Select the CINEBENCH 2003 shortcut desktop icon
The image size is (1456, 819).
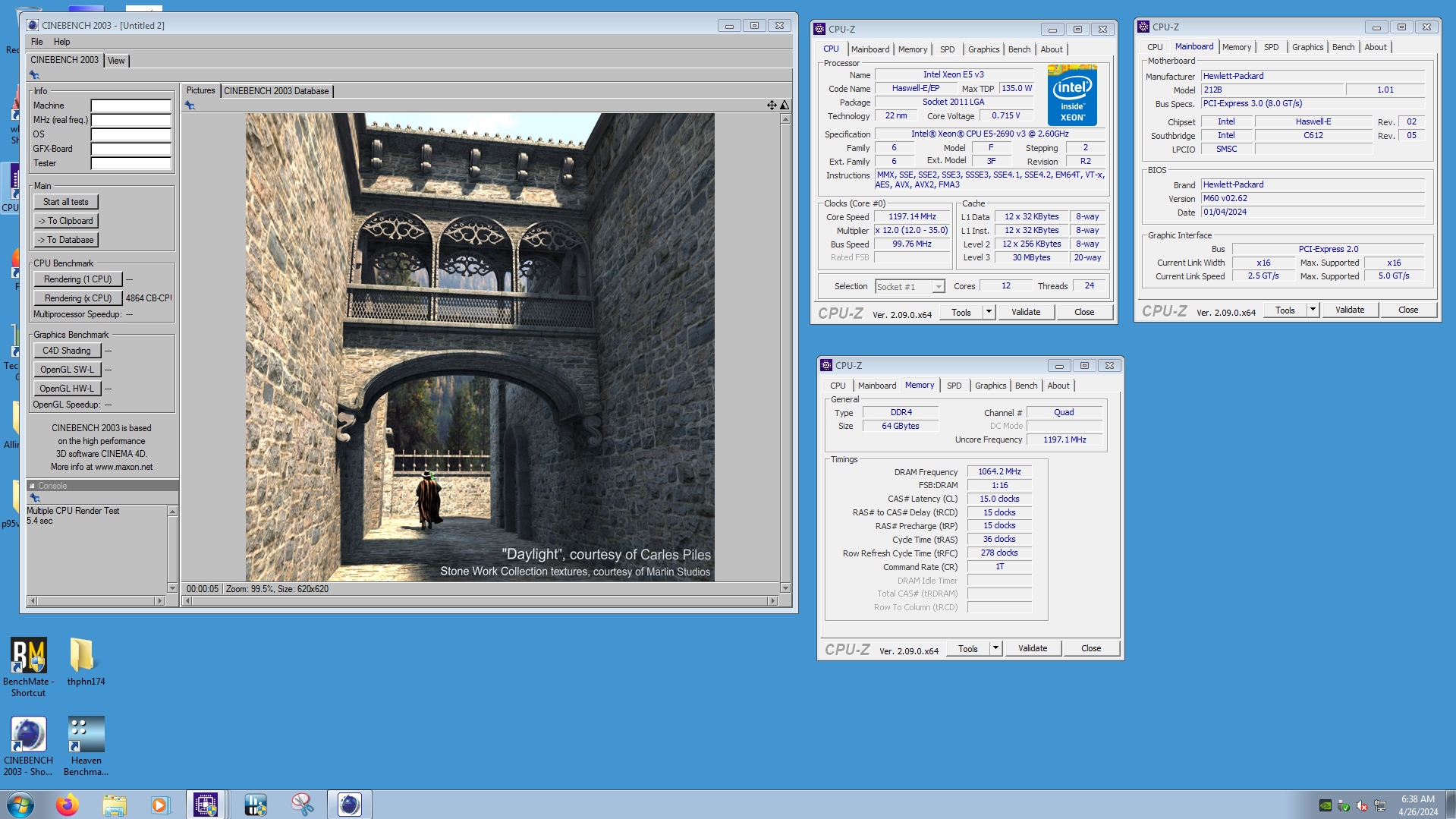click(x=29, y=746)
